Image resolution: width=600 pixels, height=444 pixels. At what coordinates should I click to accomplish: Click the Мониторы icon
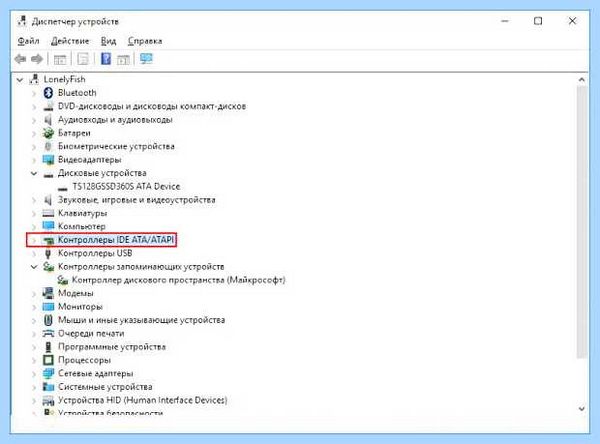click(48, 307)
